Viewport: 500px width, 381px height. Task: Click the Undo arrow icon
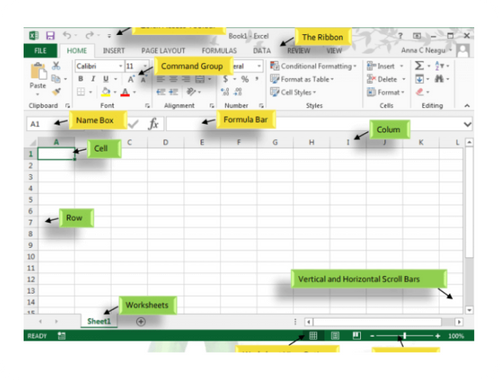coord(67,35)
